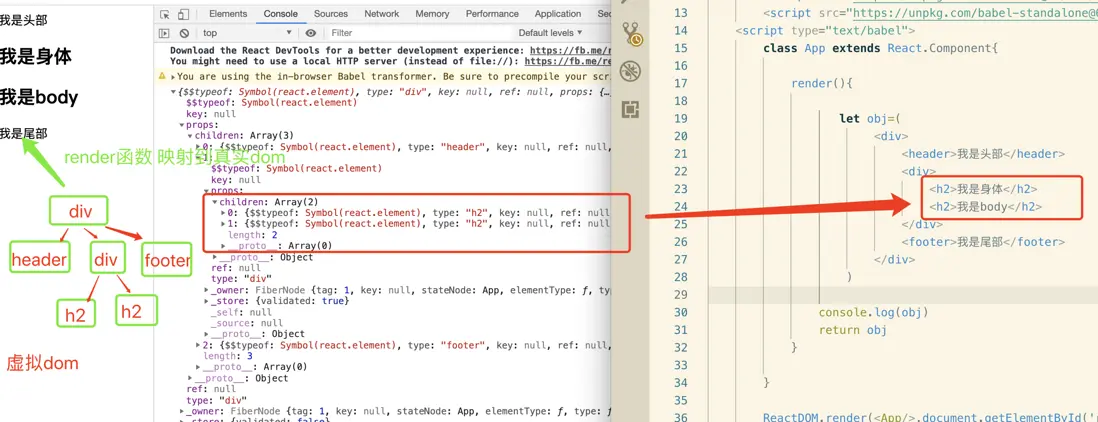Show the console sidebar panel icon

pyautogui.click(x=165, y=33)
